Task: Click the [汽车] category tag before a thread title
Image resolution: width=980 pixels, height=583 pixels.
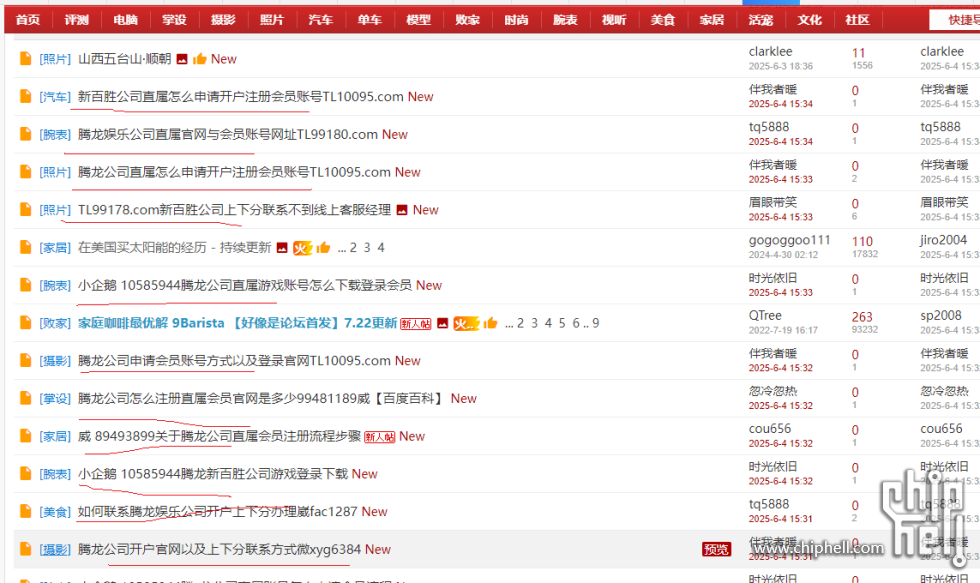Action: (55, 97)
